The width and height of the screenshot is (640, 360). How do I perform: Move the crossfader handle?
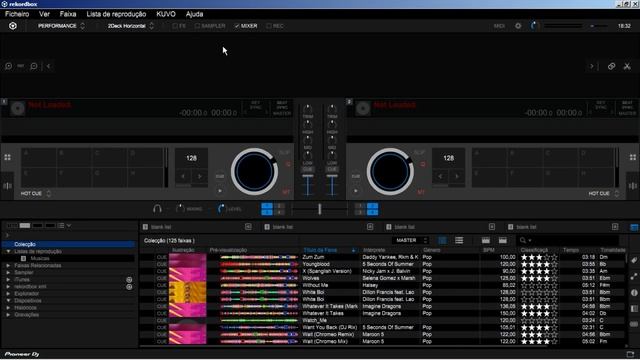(x=320, y=209)
